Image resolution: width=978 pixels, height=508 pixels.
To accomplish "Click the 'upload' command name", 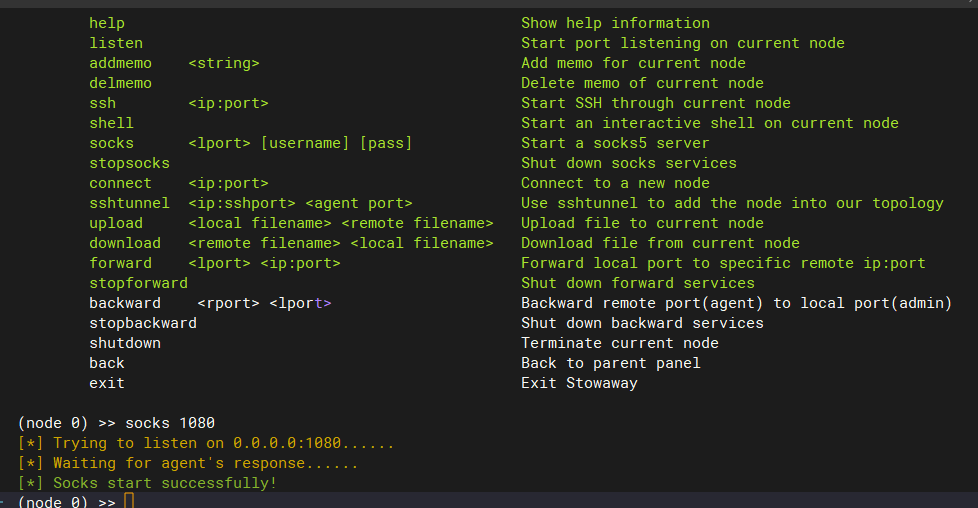I will 116,223.
